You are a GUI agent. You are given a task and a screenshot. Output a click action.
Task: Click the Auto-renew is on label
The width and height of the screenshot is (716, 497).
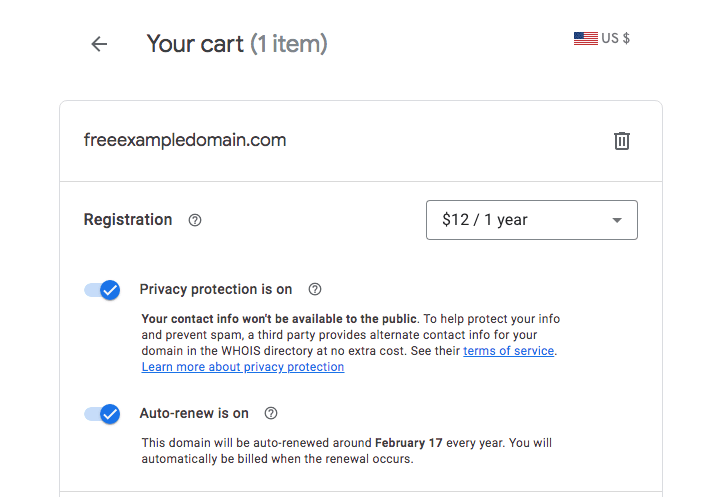pos(194,413)
